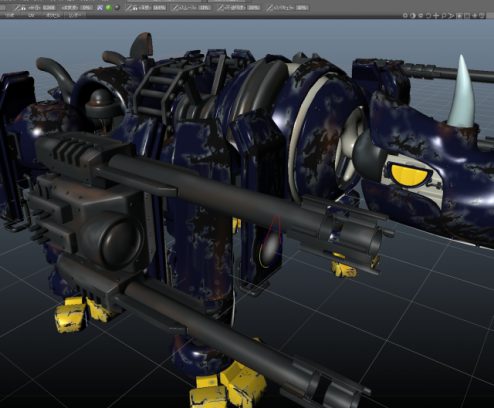The image size is (494, 408).
Task: Click the grid square icon in the viewport toolbar
Action: (x=467, y=16)
